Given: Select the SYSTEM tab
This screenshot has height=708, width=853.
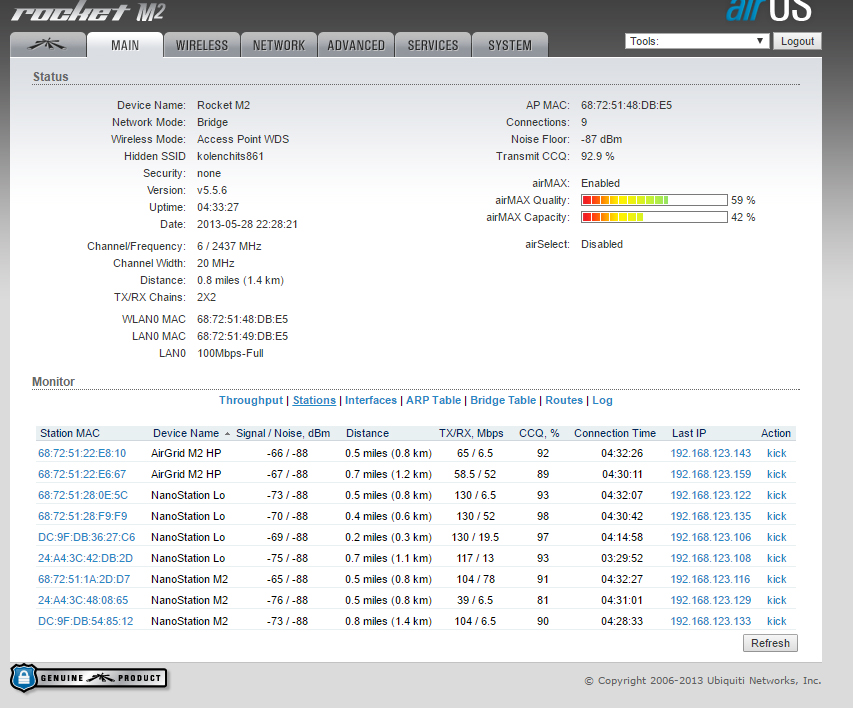Looking at the screenshot, I should pos(510,45).
